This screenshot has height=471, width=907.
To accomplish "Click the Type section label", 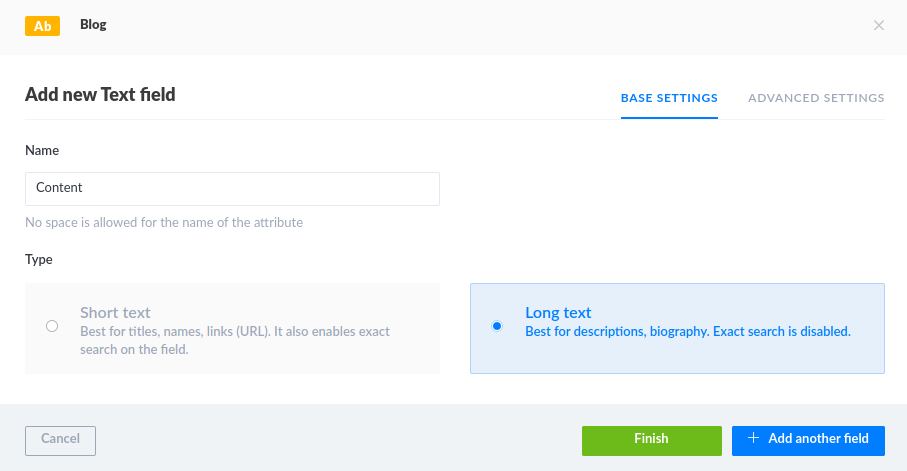I will tap(39, 259).
